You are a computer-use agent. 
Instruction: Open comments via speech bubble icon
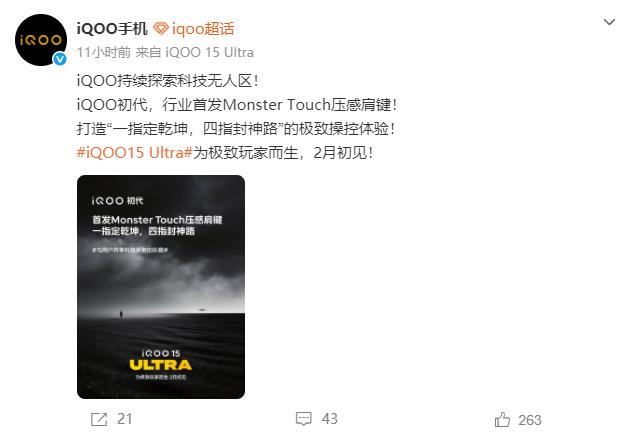[x=304, y=419]
